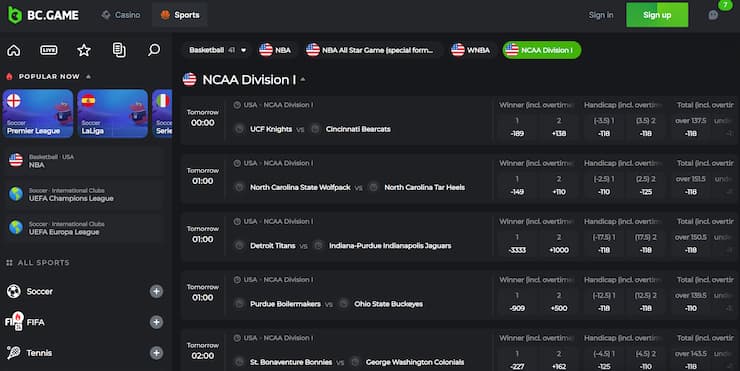Bet NC State Wolfpack winner at -149

(517, 186)
